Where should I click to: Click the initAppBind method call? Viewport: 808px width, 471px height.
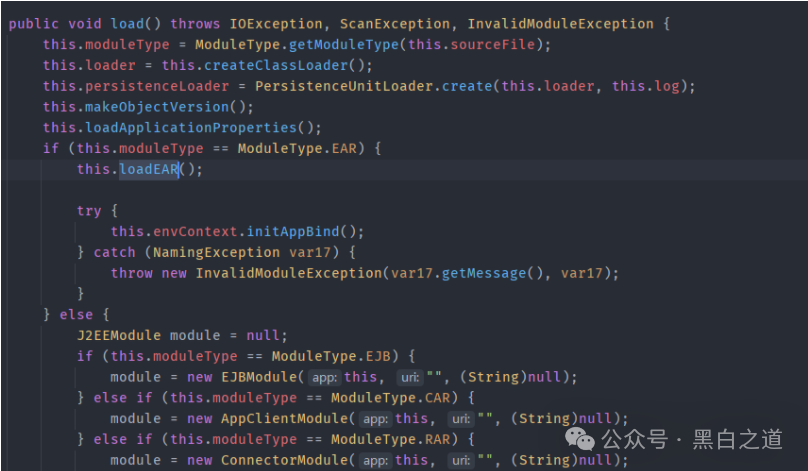[x=293, y=231]
